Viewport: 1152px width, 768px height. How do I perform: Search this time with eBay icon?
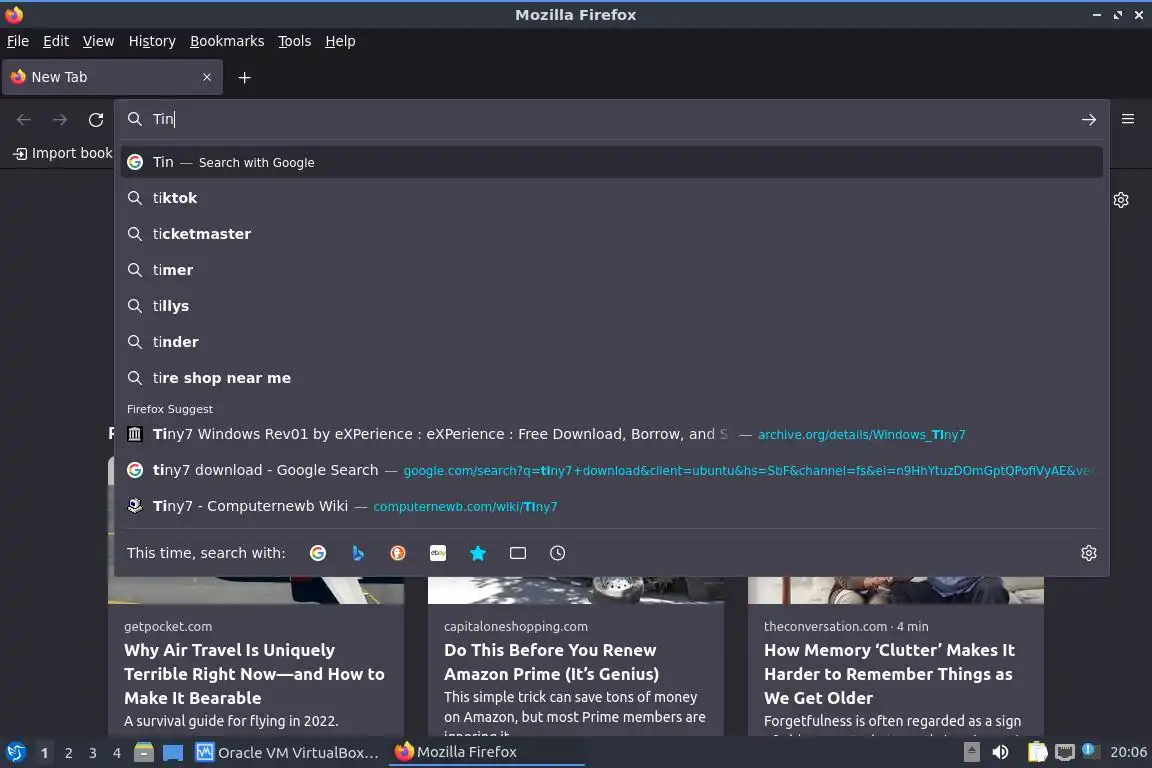pyautogui.click(x=438, y=553)
